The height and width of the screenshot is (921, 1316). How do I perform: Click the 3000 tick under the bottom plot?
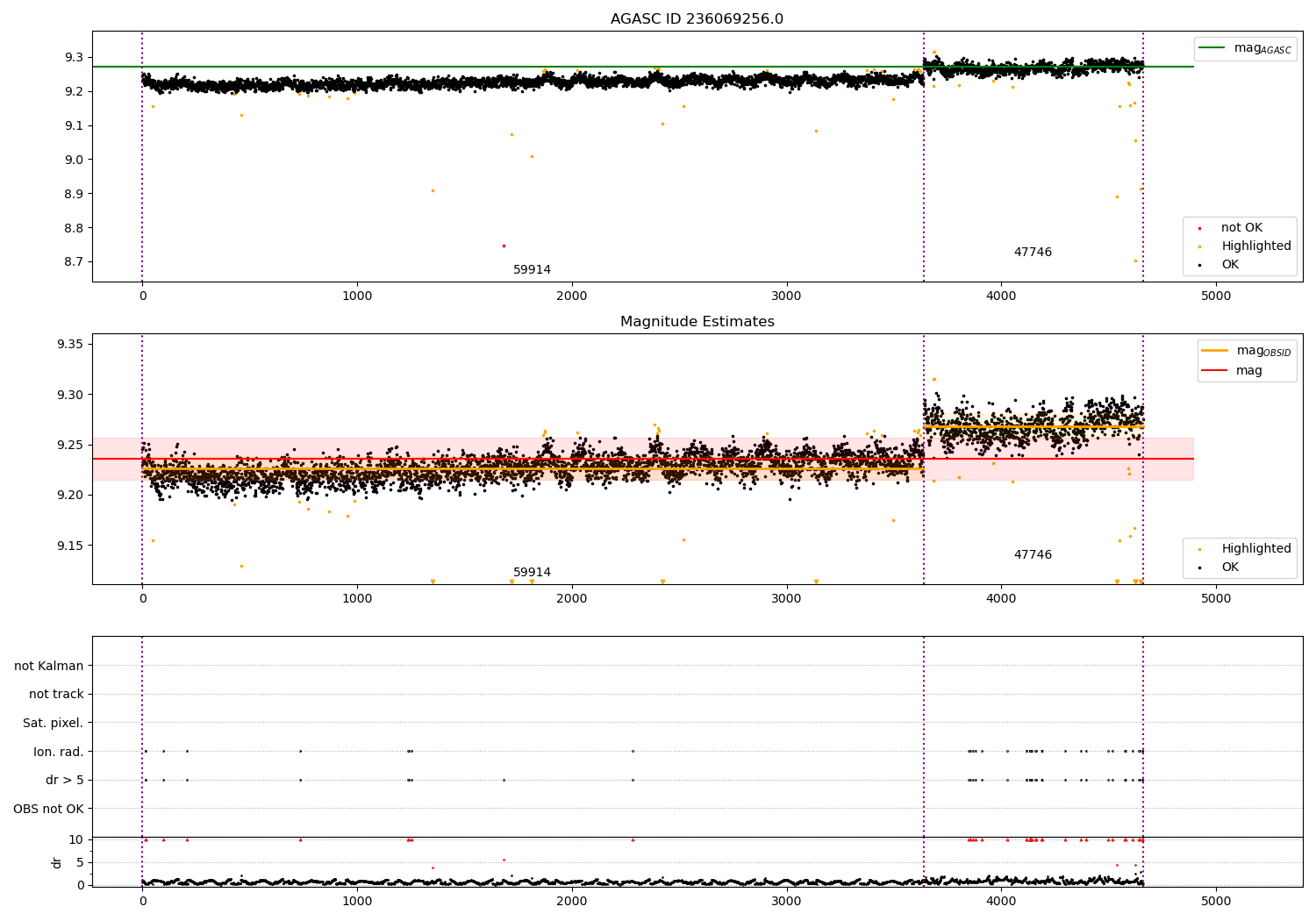[x=787, y=902]
